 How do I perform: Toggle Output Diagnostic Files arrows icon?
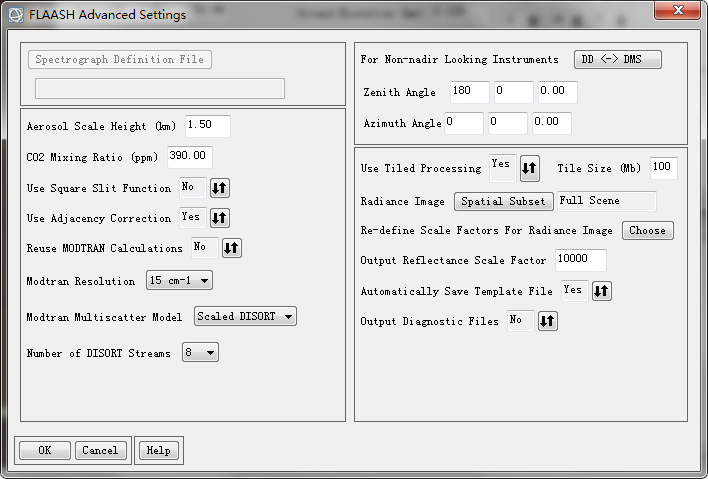tap(548, 321)
